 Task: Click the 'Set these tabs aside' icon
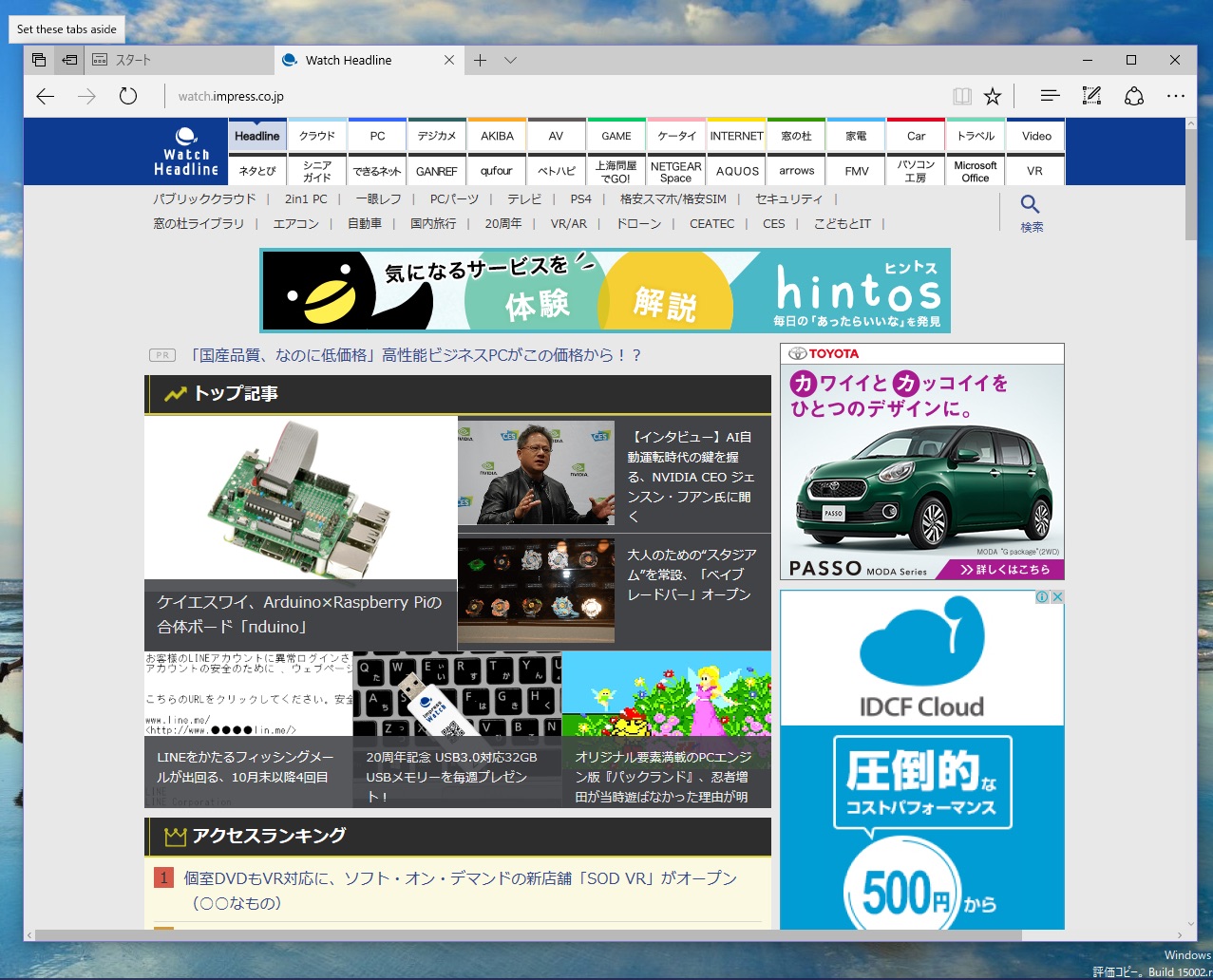(69, 60)
